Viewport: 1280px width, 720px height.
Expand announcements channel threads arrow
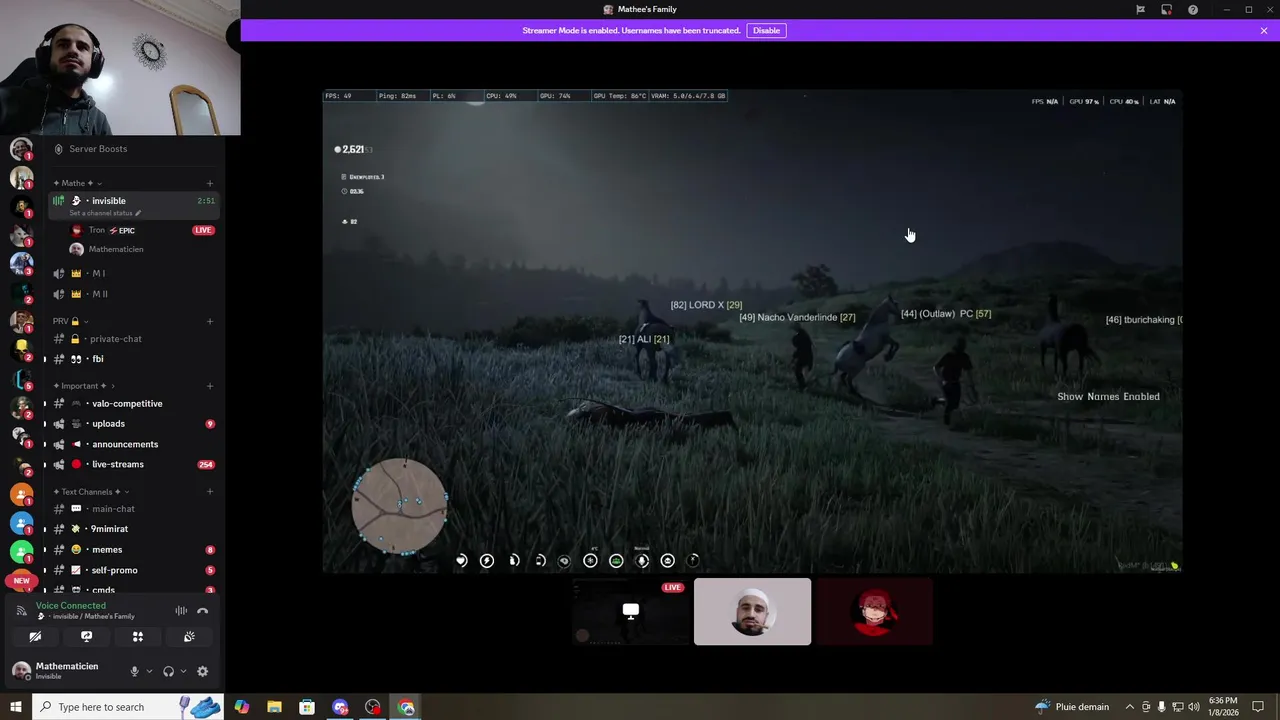[x=44, y=444]
